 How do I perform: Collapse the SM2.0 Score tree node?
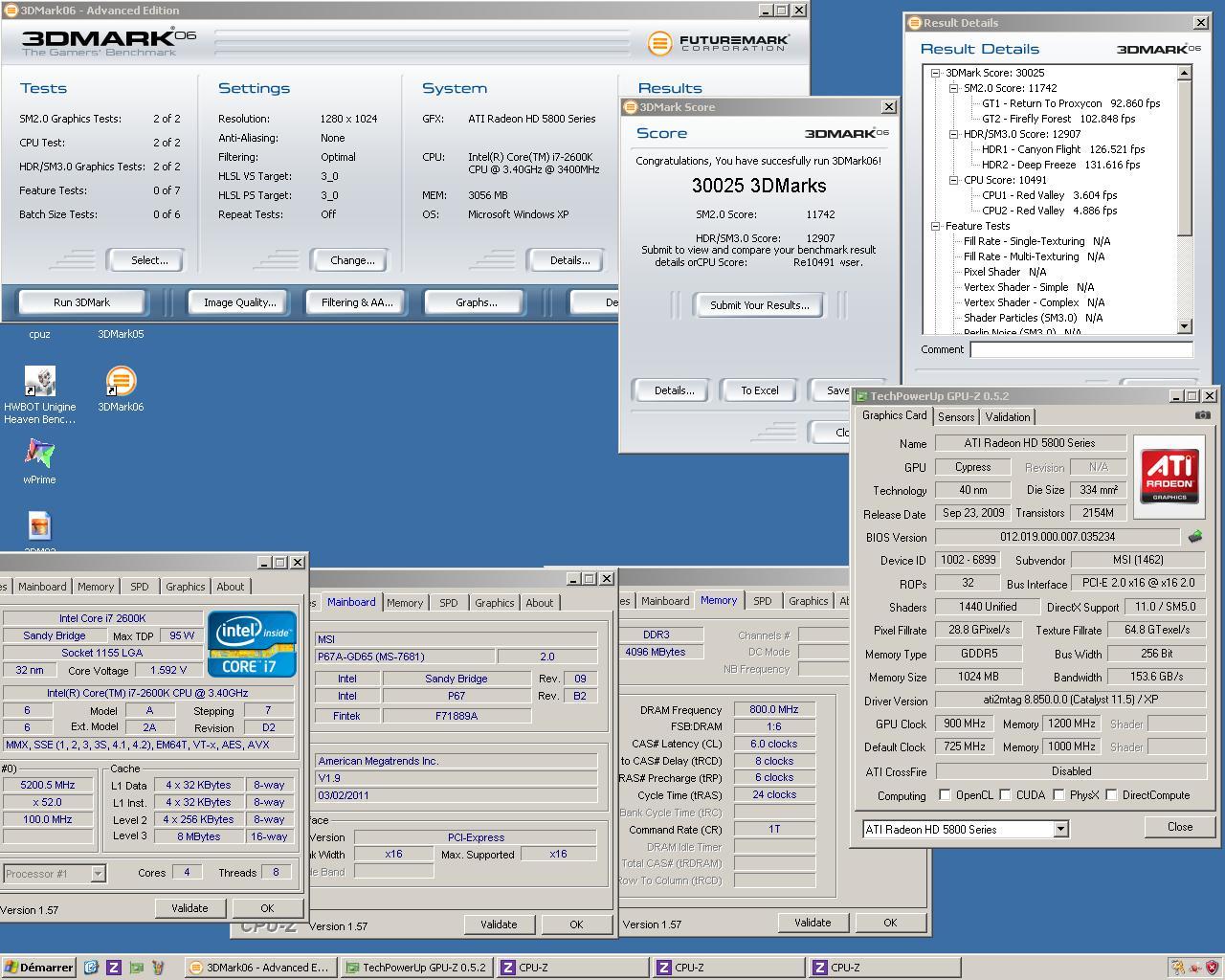953,88
